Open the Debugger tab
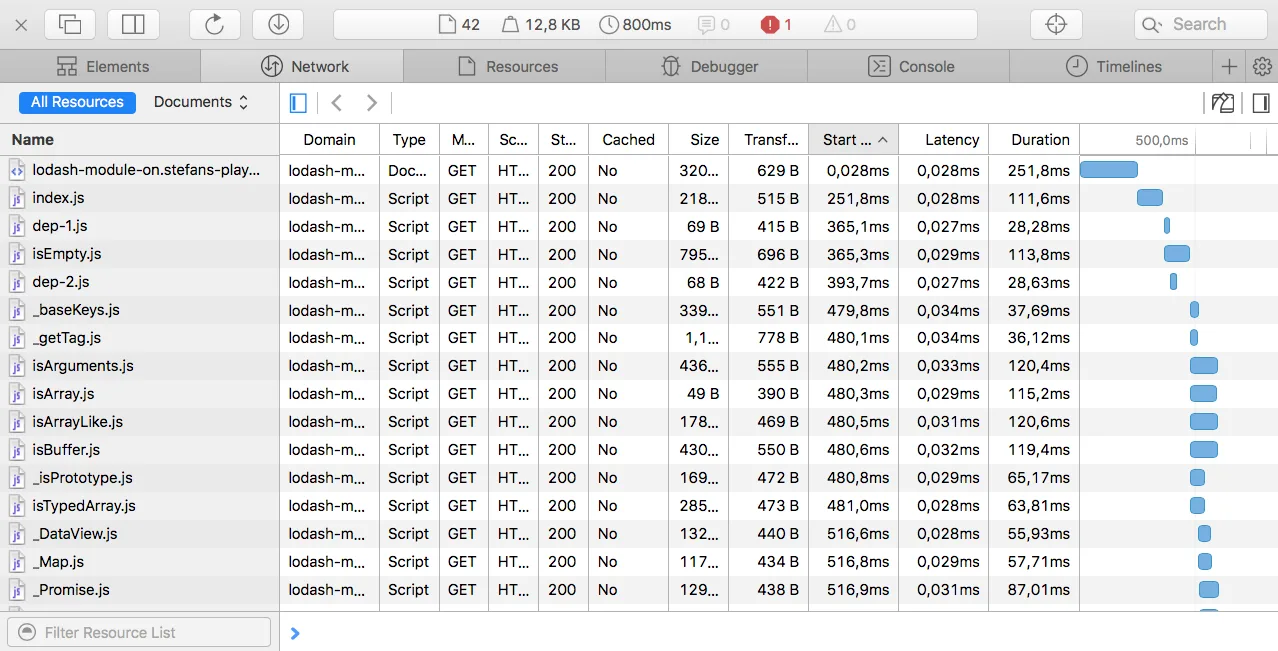Image resolution: width=1278 pixels, height=651 pixels. pos(707,66)
